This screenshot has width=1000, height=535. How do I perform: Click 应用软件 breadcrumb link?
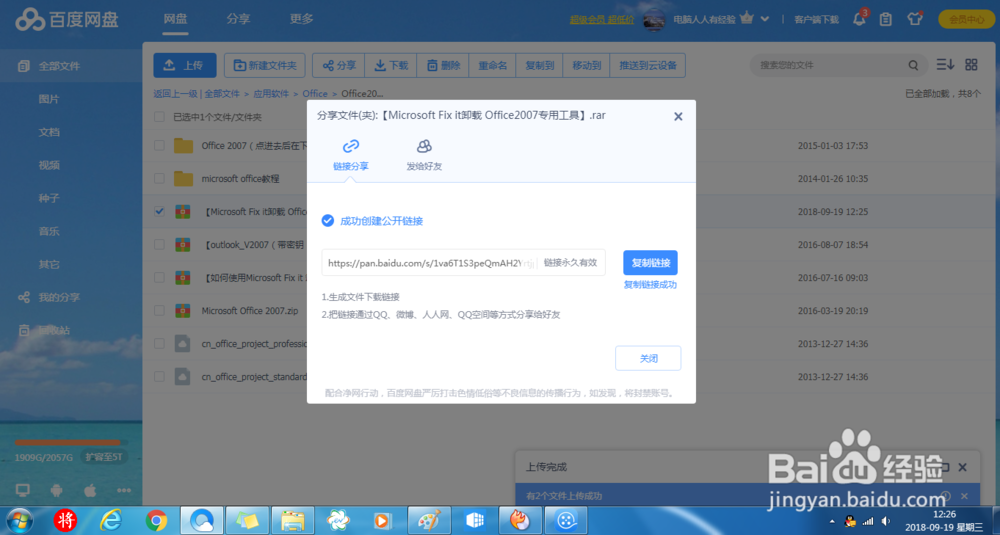click(271, 94)
